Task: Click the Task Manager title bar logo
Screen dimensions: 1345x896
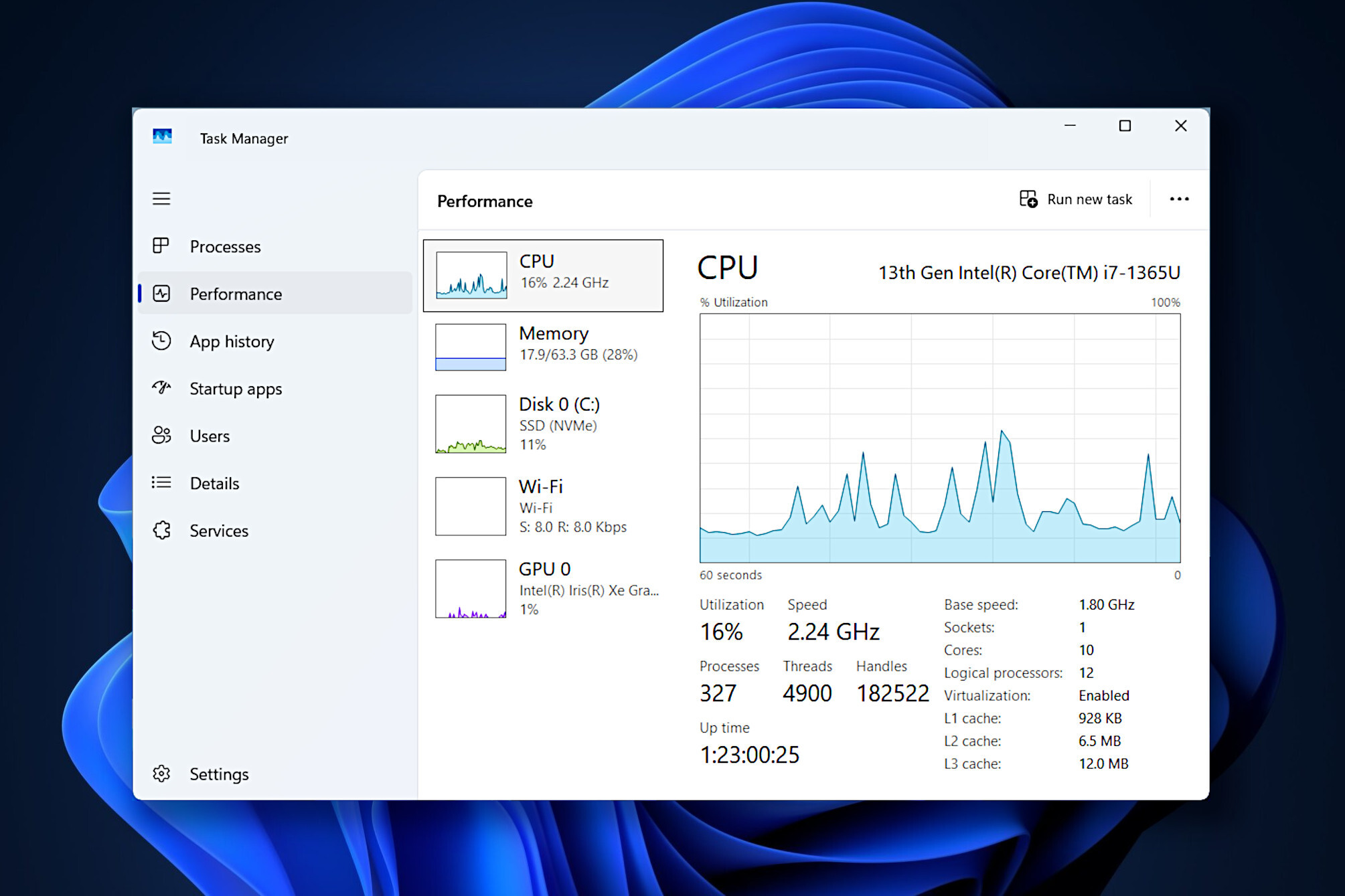Action: click(162, 136)
